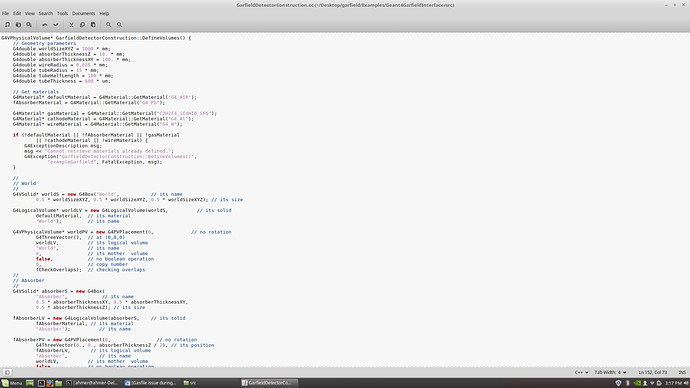This screenshot has width=690, height=388.
Task: Launch Firefox from the panel
Action: click(x=50, y=383)
